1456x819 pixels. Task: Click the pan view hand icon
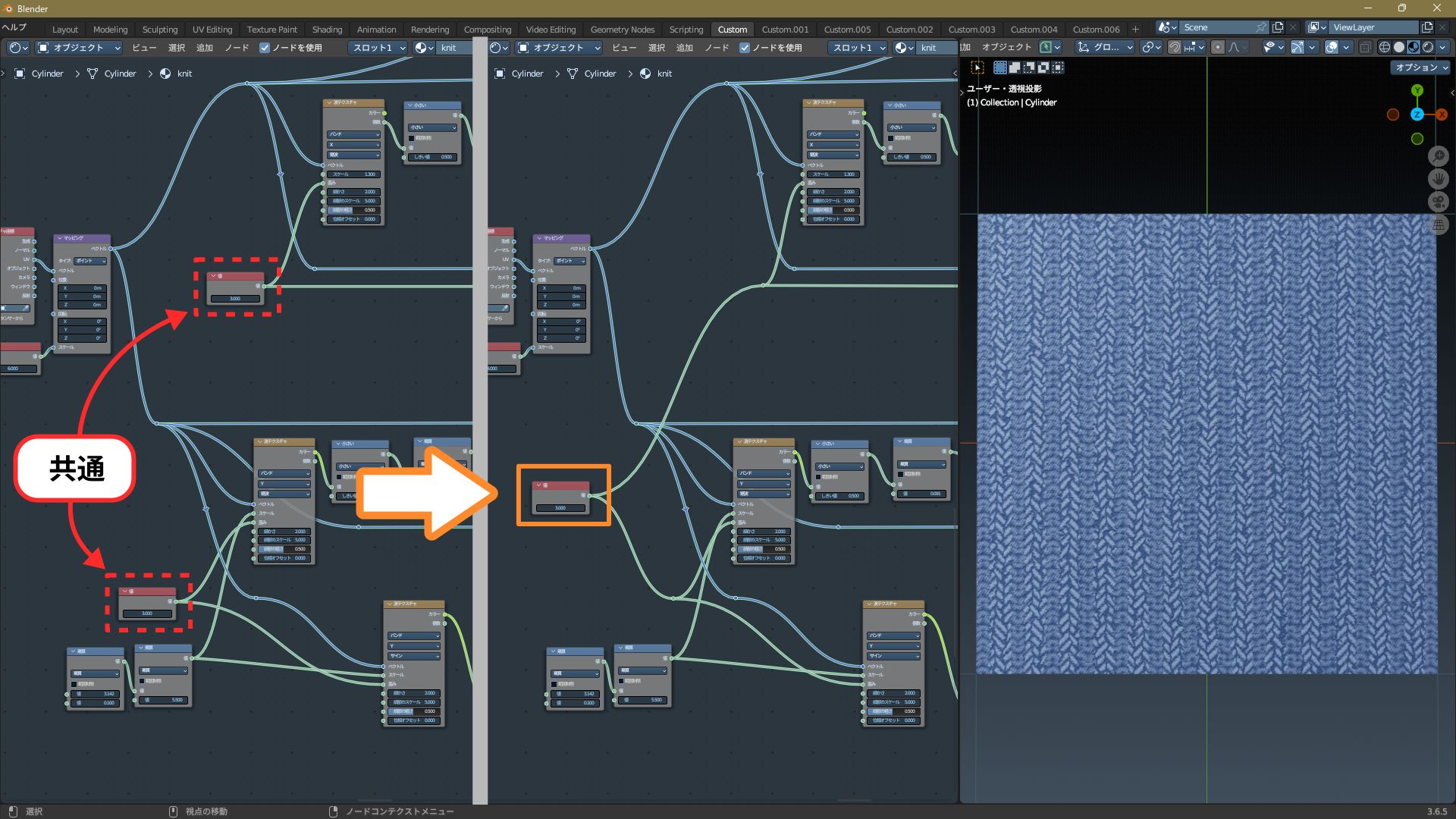click(x=1439, y=179)
